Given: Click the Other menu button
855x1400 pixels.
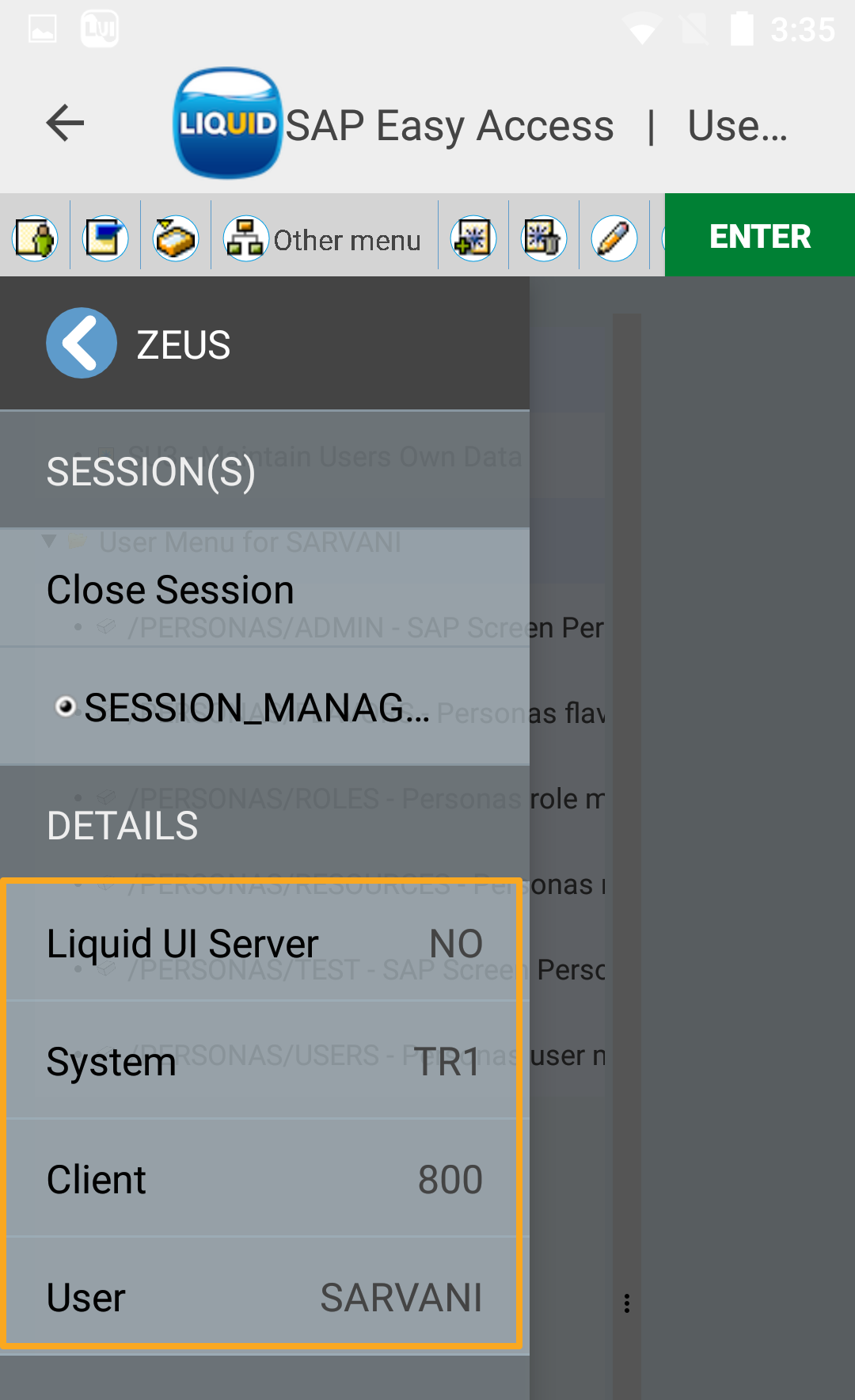Looking at the screenshot, I should 324,238.
